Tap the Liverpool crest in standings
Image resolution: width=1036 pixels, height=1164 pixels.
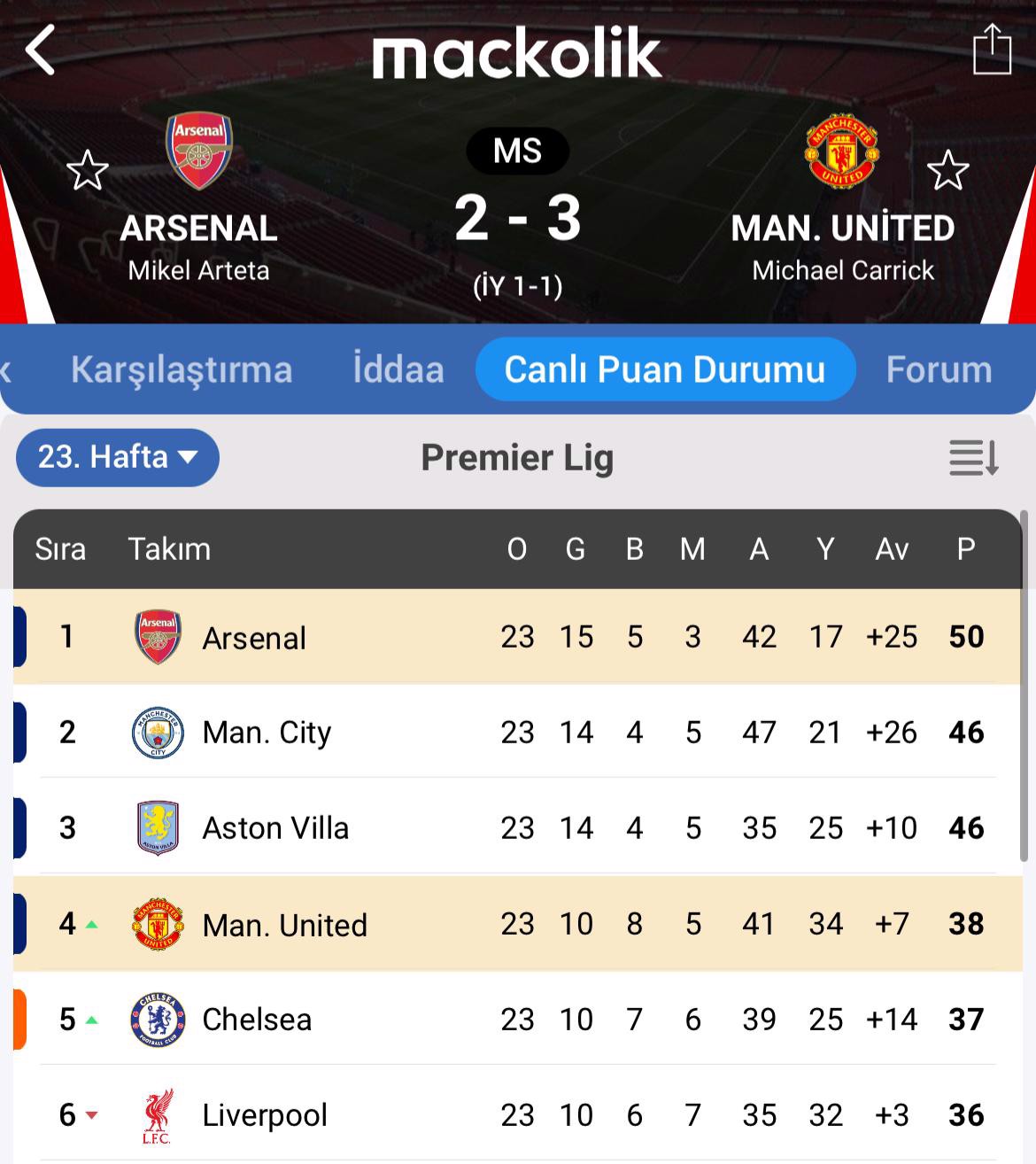158,1115
